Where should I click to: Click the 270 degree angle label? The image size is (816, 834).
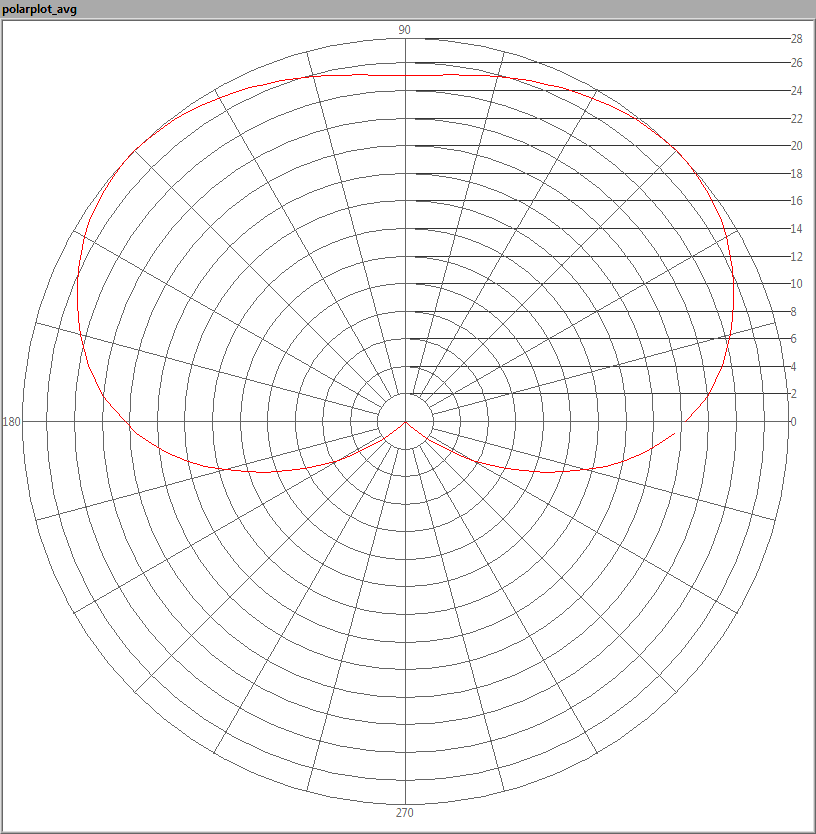pyautogui.click(x=405, y=813)
